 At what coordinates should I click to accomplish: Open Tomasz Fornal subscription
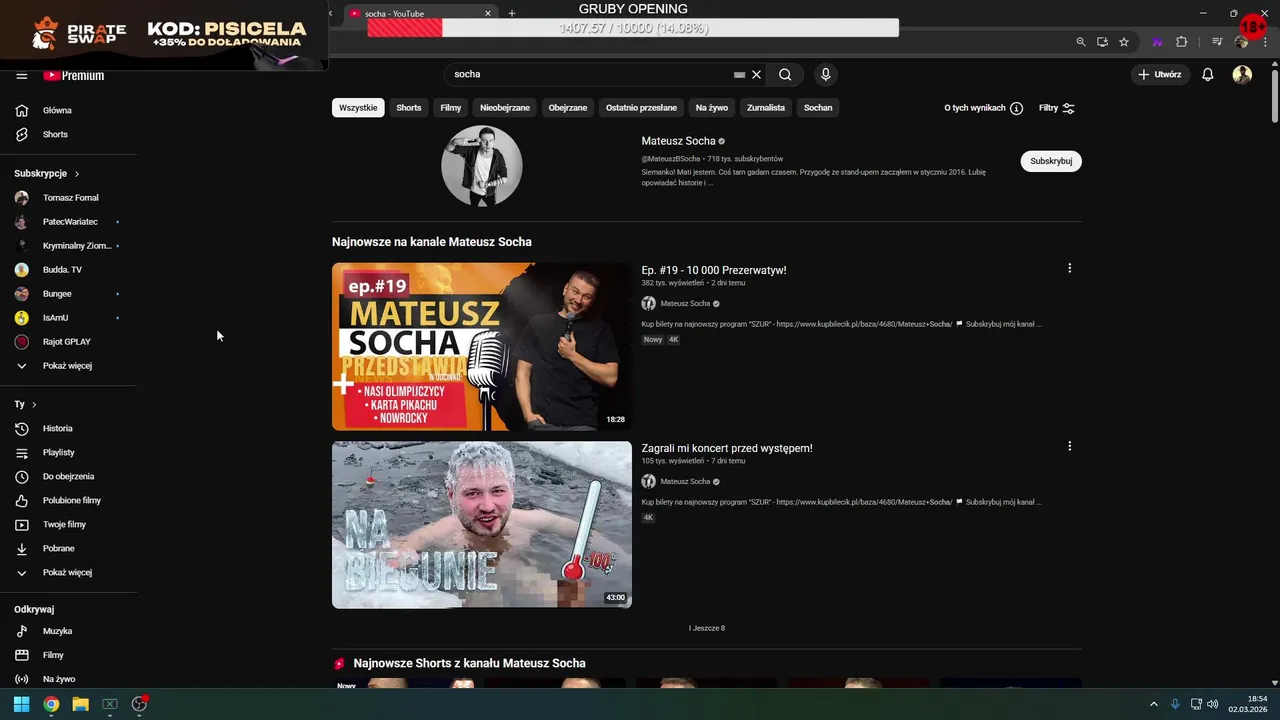[x=70, y=198]
